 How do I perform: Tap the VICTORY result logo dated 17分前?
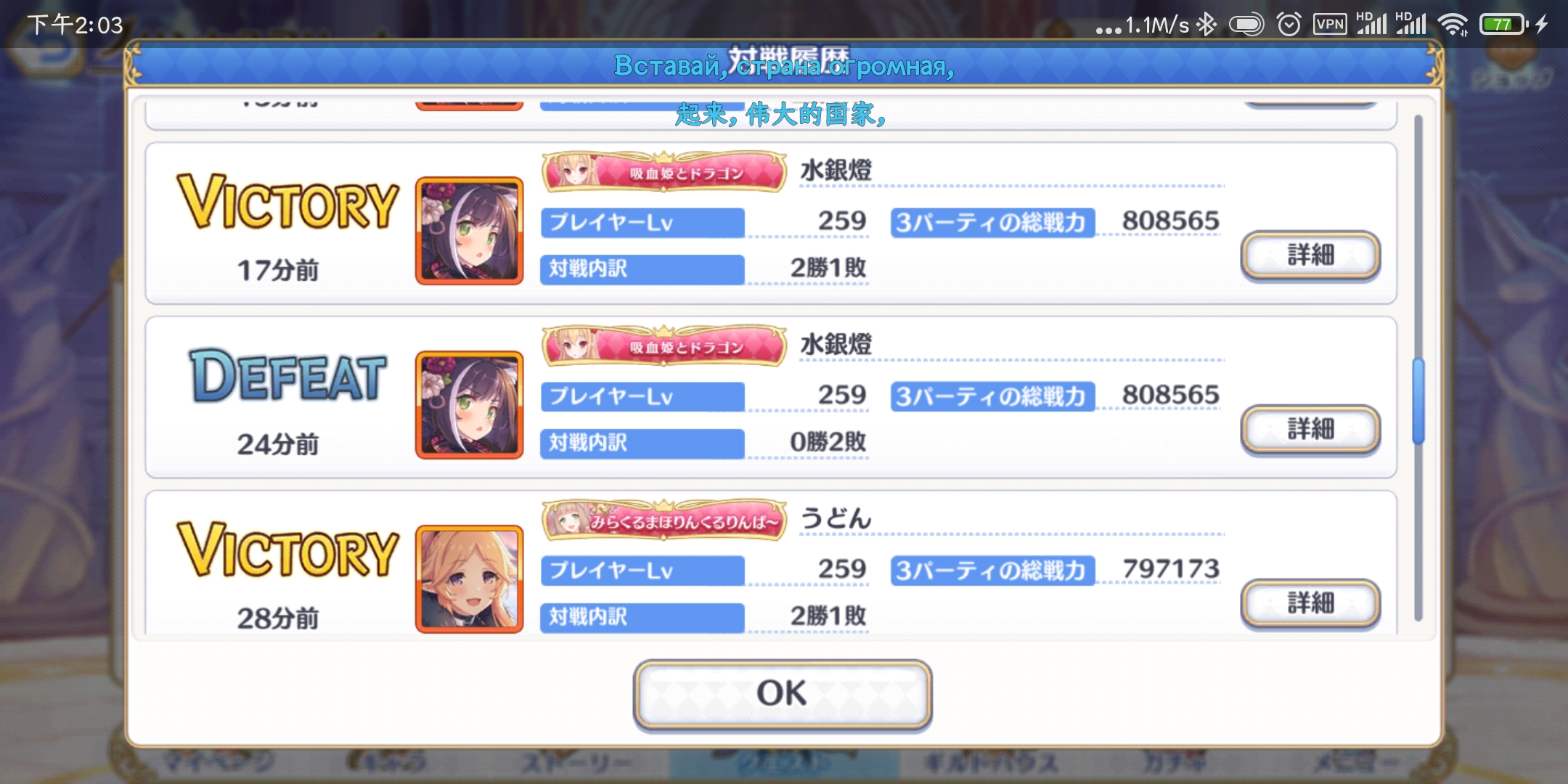pos(288,203)
